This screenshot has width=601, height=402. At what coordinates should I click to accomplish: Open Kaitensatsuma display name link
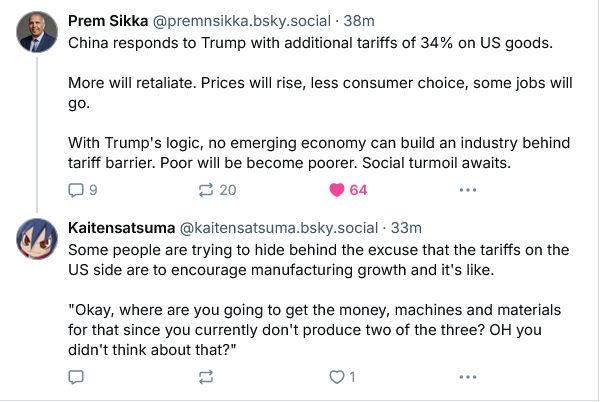point(122,228)
